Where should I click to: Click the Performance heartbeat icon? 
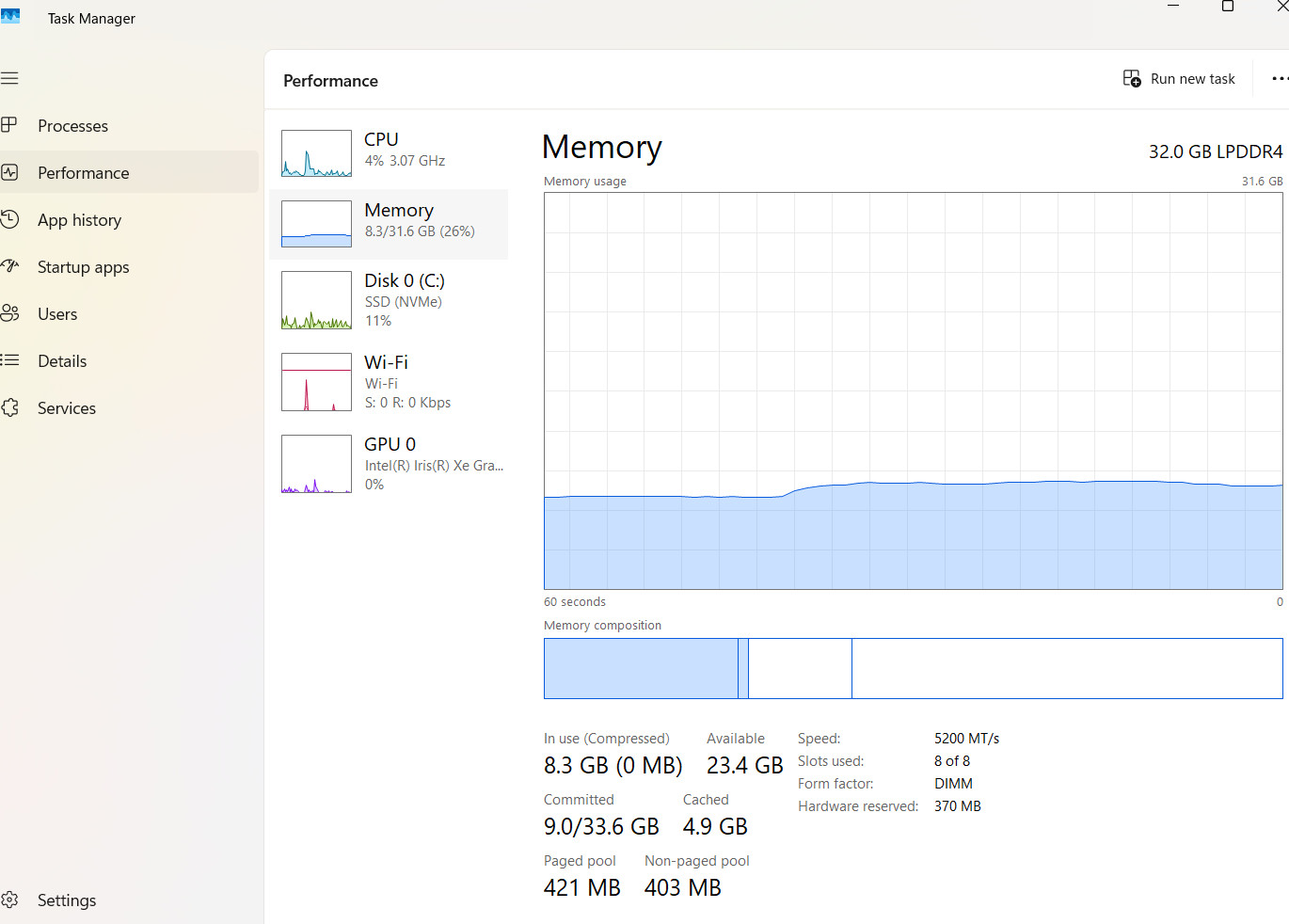point(9,172)
